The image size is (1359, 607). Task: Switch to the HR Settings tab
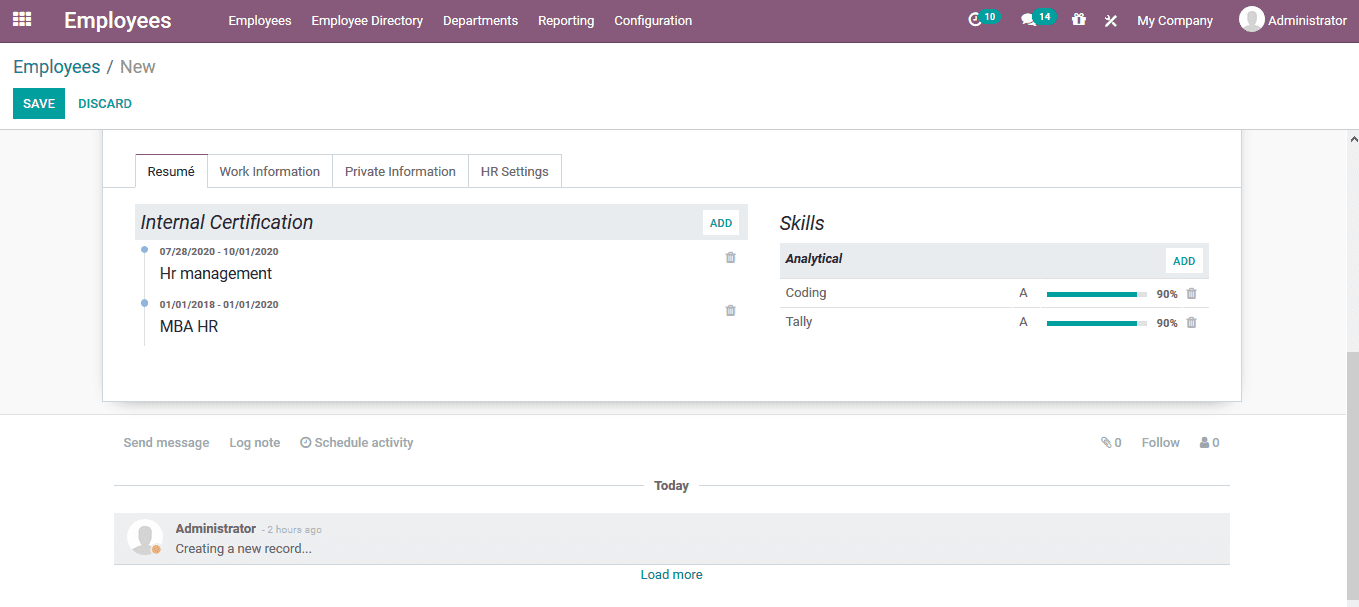514,171
